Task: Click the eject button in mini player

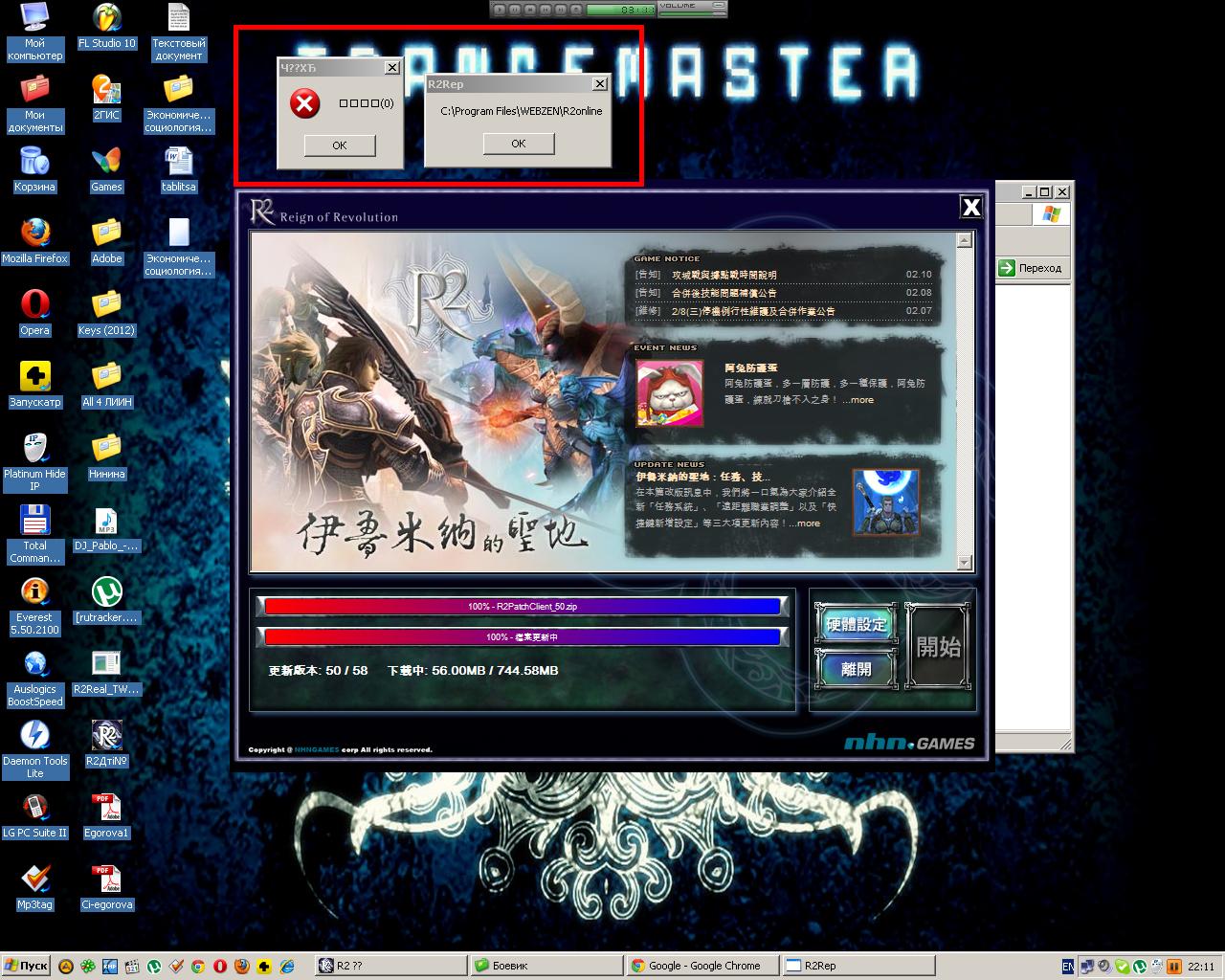Action: pyautogui.click(x=575, y=10)
